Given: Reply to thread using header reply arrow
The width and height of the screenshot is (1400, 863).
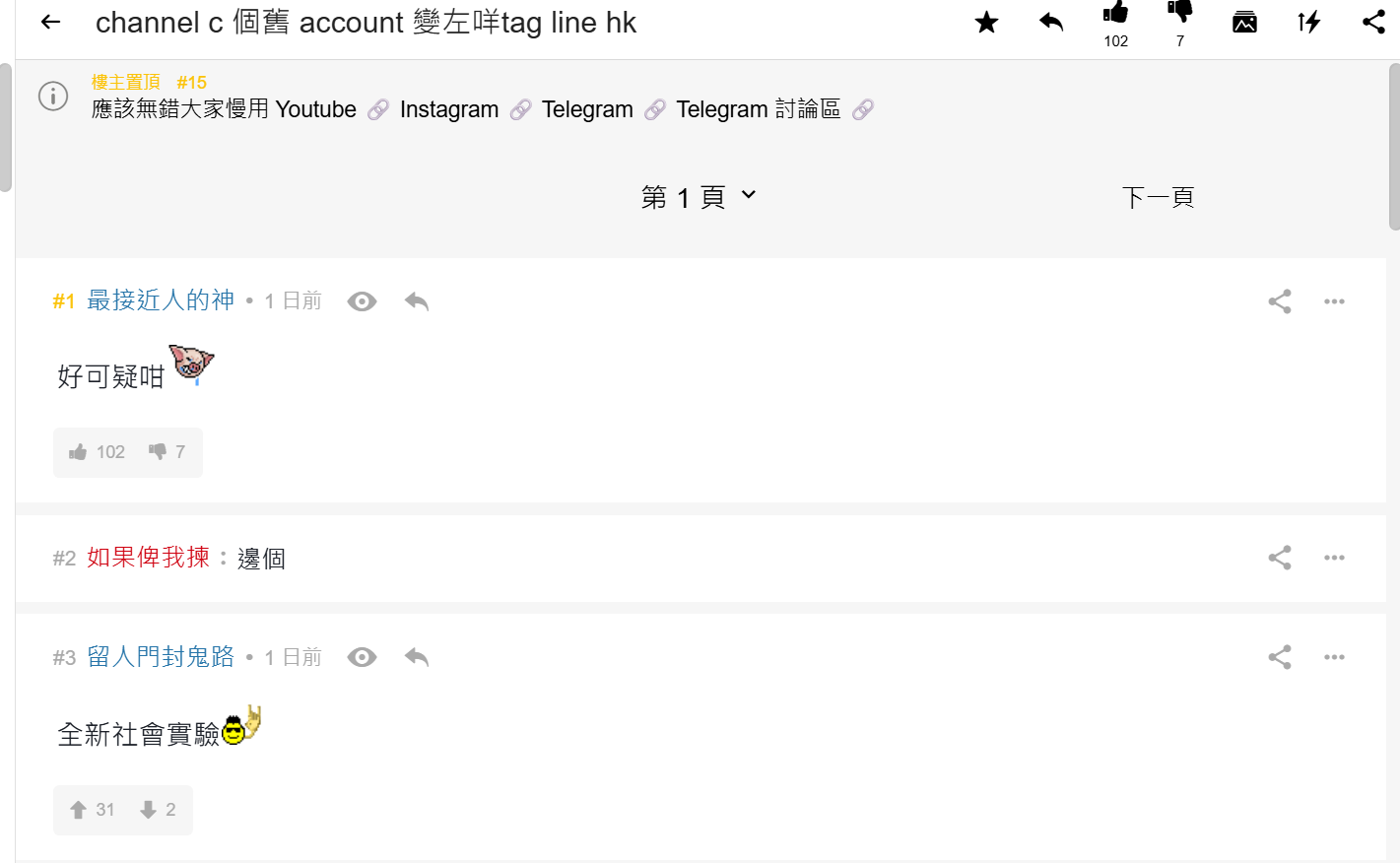Looking at the screenshot, I should coord(1051,22).
